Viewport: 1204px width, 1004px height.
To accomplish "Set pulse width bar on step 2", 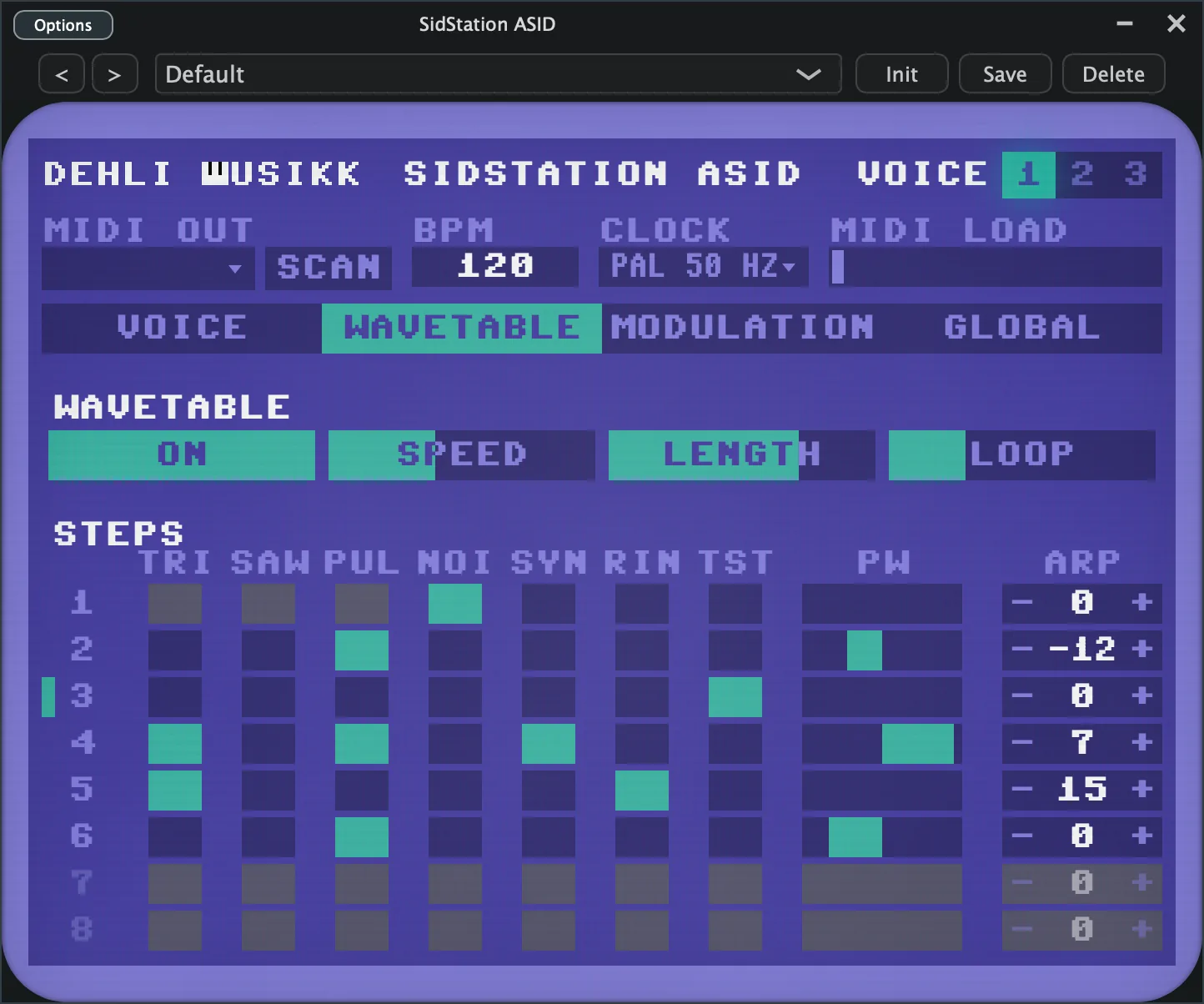I will [x=882, y=650].
